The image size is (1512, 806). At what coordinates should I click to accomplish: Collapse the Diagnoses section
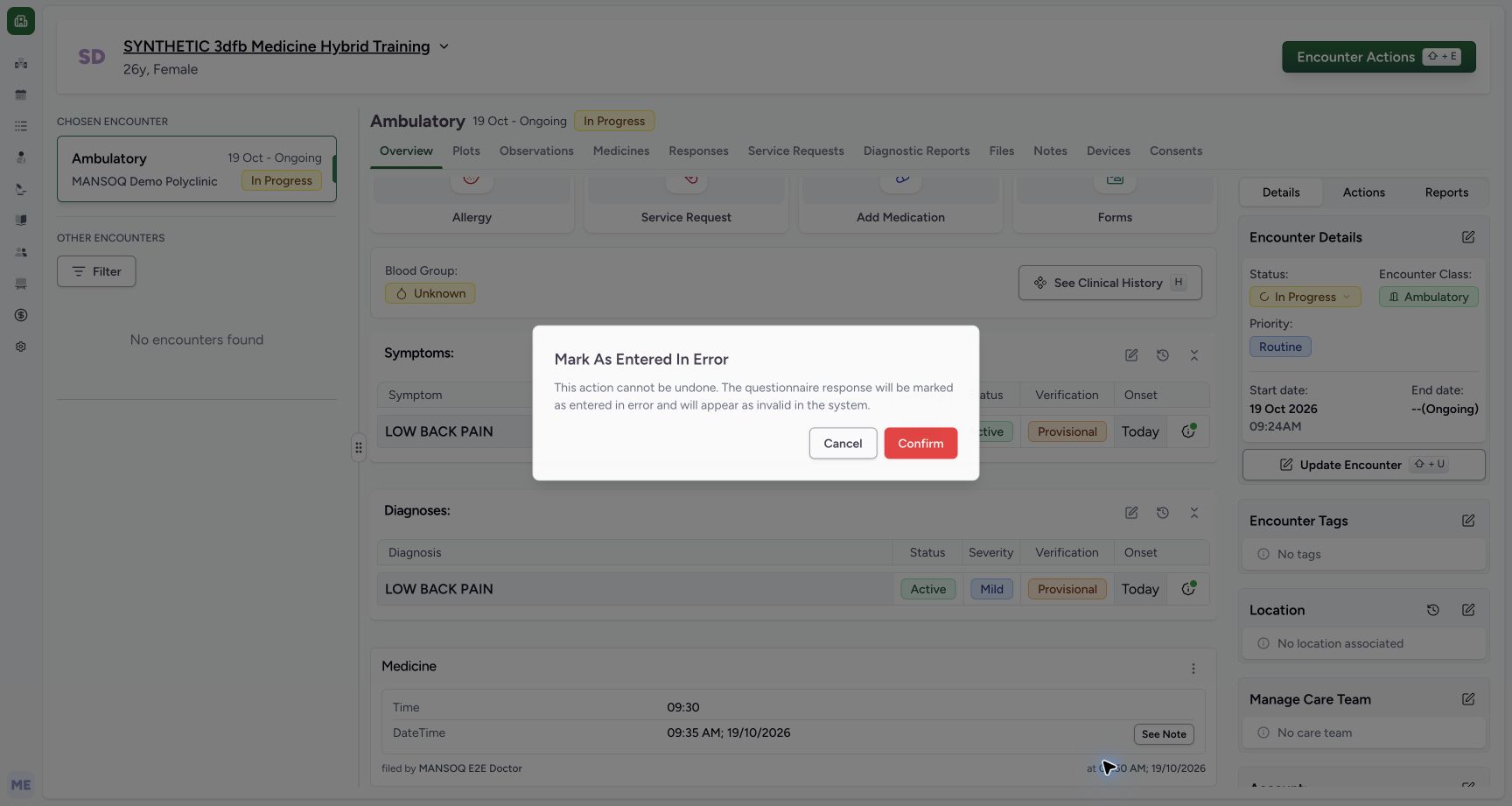click(1194, 513)
